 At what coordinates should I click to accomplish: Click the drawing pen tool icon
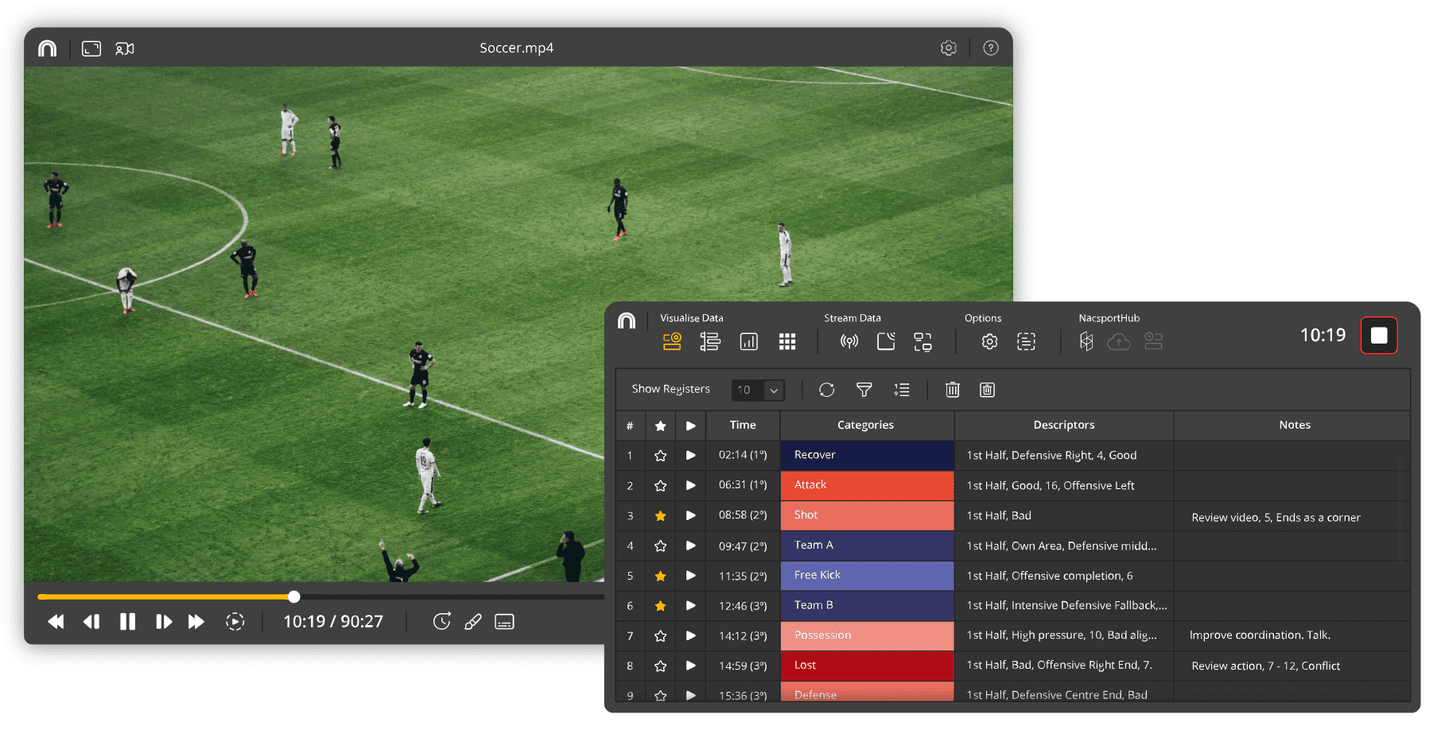point(473,622)
